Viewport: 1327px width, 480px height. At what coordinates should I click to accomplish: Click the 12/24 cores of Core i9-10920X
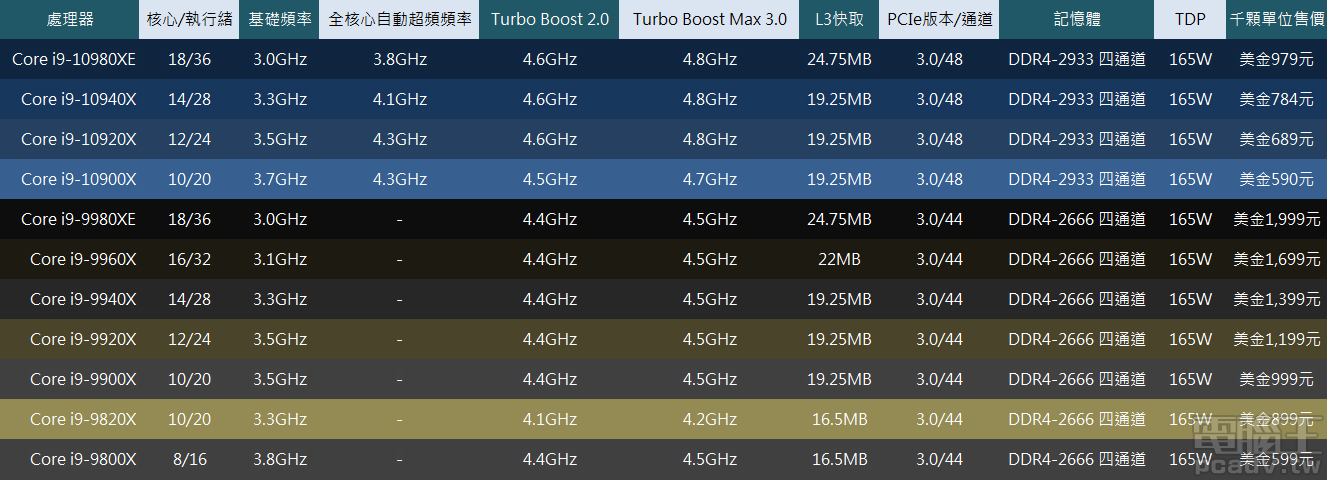189,139
